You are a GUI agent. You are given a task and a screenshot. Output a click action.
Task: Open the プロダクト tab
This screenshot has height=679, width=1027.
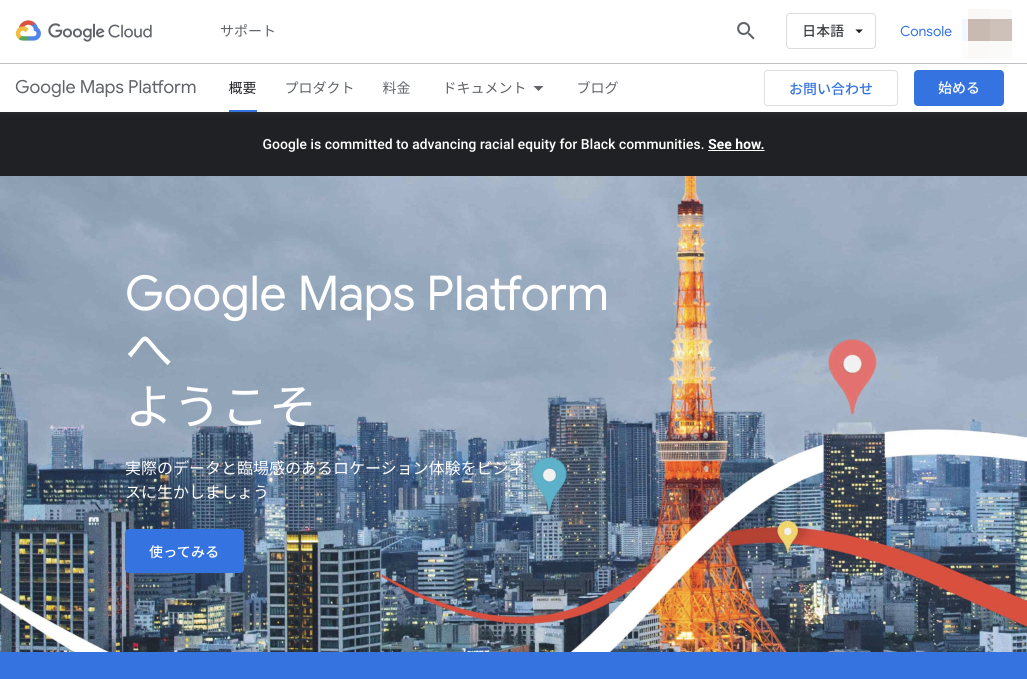click(319, 88)
